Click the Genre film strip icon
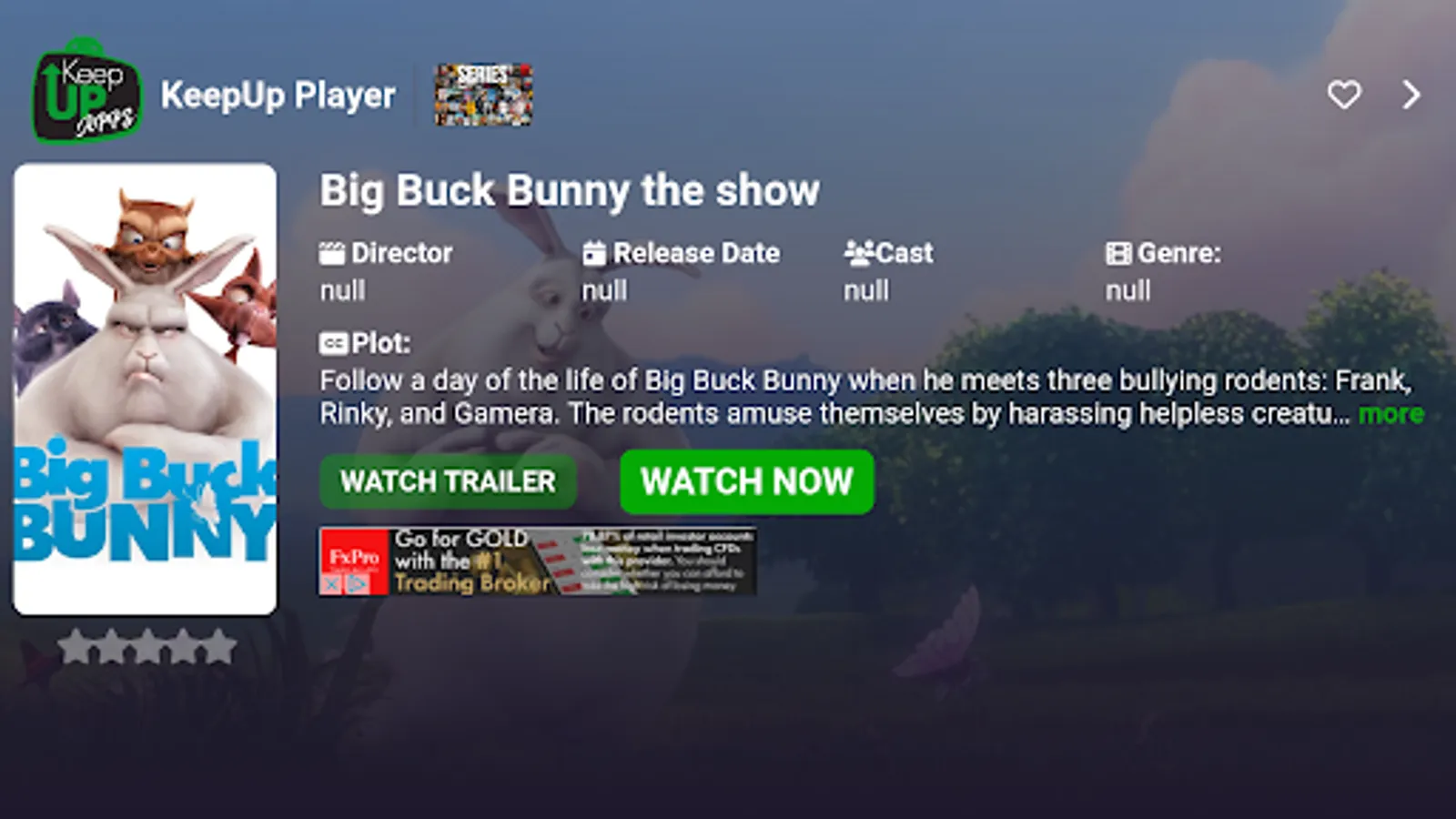The height and width of the screenshot is (819, 1456). click(1118, 253)
